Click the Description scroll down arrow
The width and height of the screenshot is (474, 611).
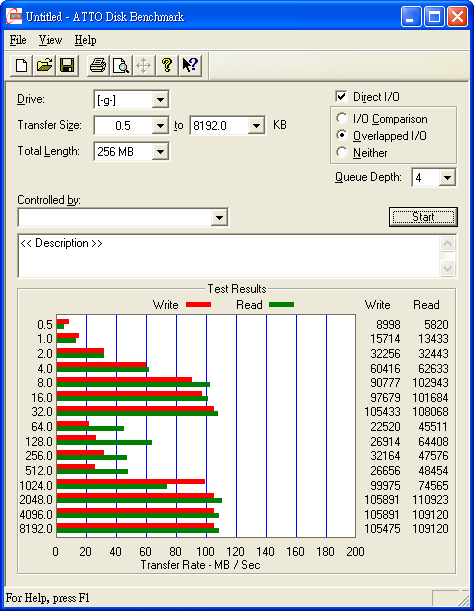click(447, 268)
